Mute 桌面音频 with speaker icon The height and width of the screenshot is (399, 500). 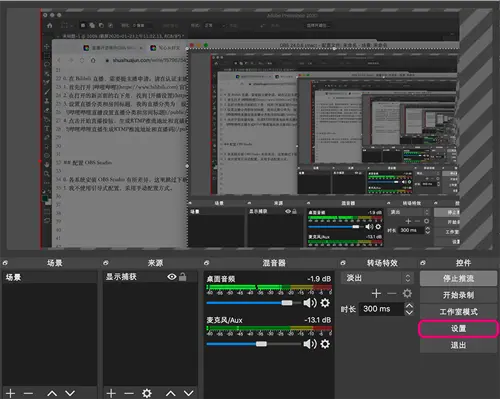[x=310, y=303]
